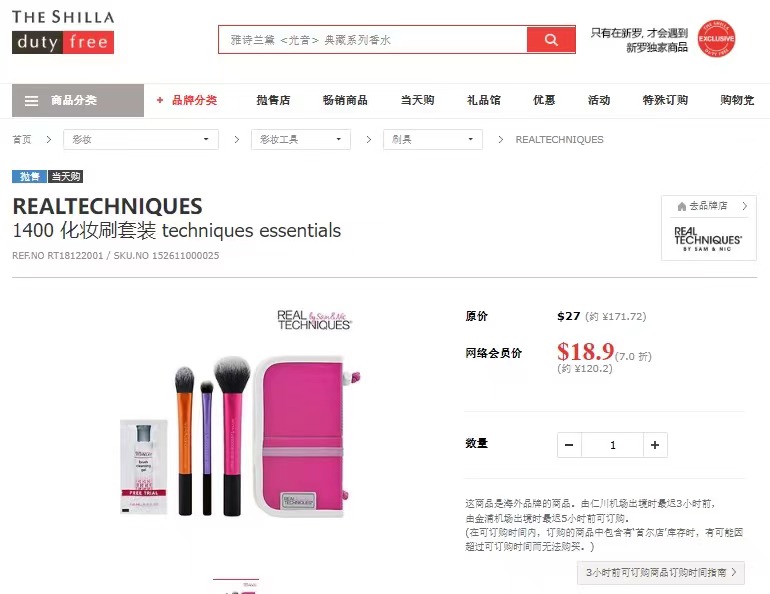
Task: Click the red search magnifier button
Action: [550, 40]
